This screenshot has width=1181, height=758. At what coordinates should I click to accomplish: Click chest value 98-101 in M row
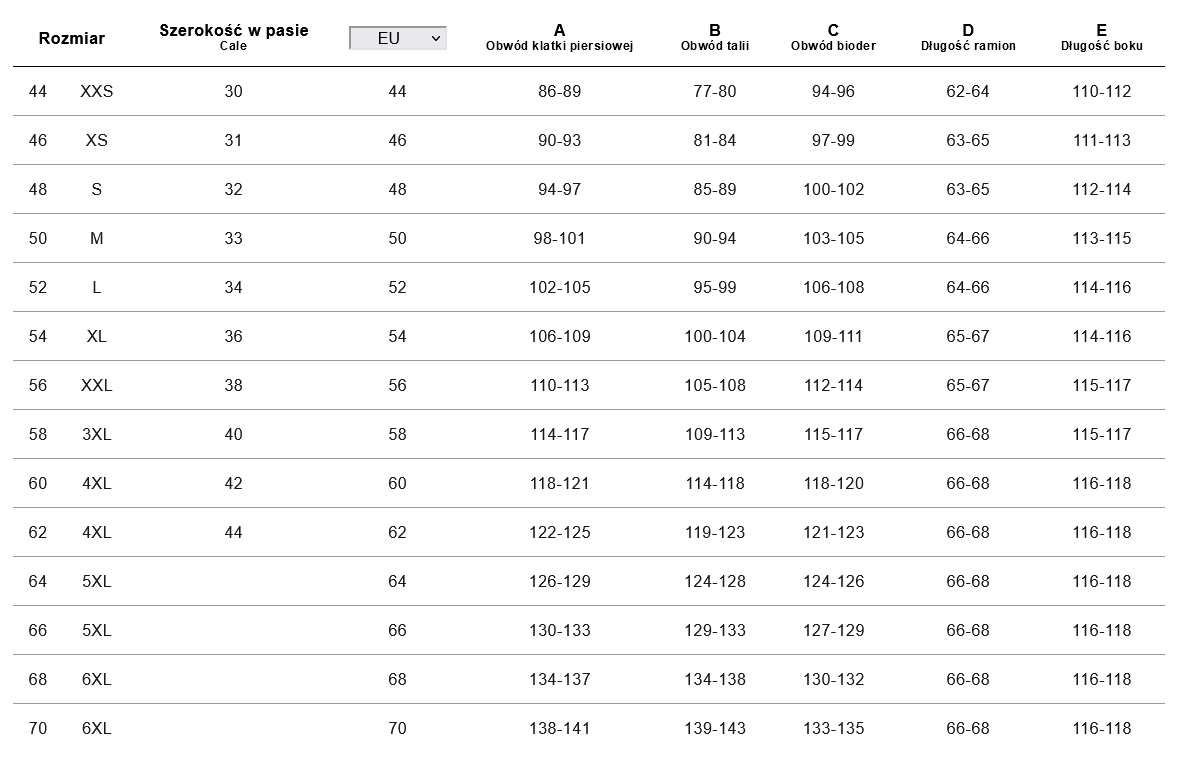[x=559, y=239]
